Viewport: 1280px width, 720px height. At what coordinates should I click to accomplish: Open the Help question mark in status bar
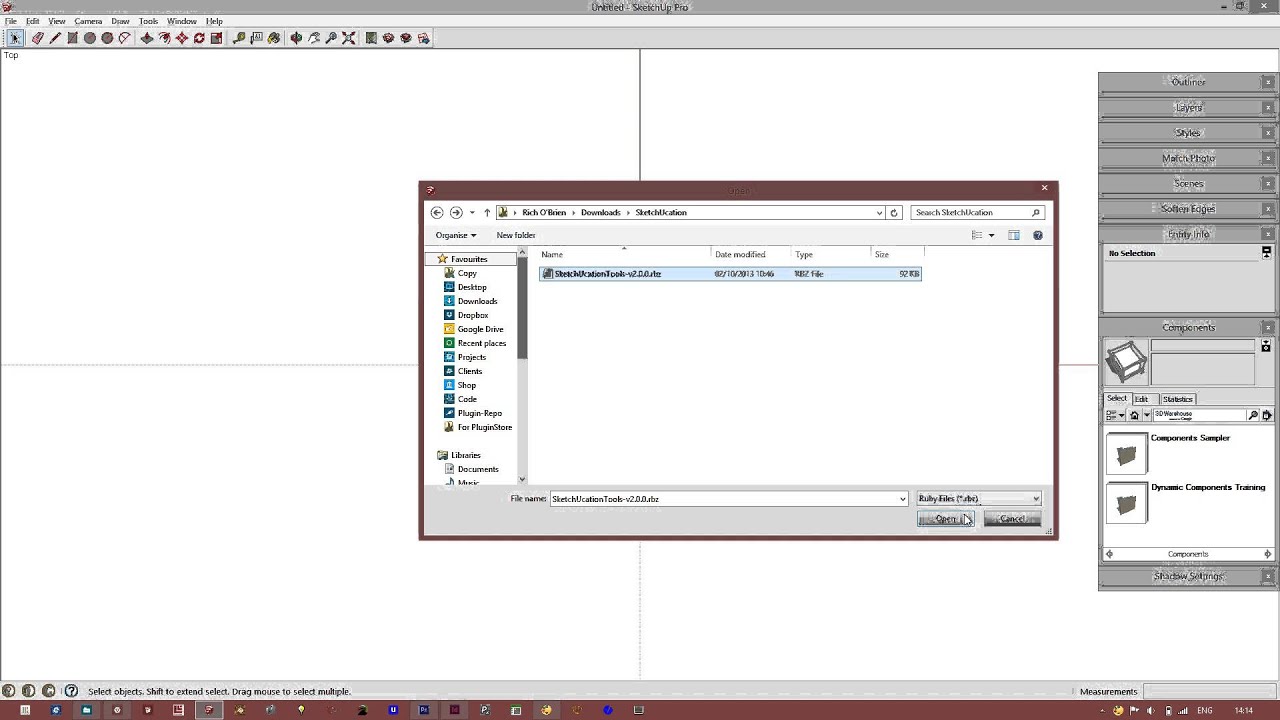click(71, 691)
